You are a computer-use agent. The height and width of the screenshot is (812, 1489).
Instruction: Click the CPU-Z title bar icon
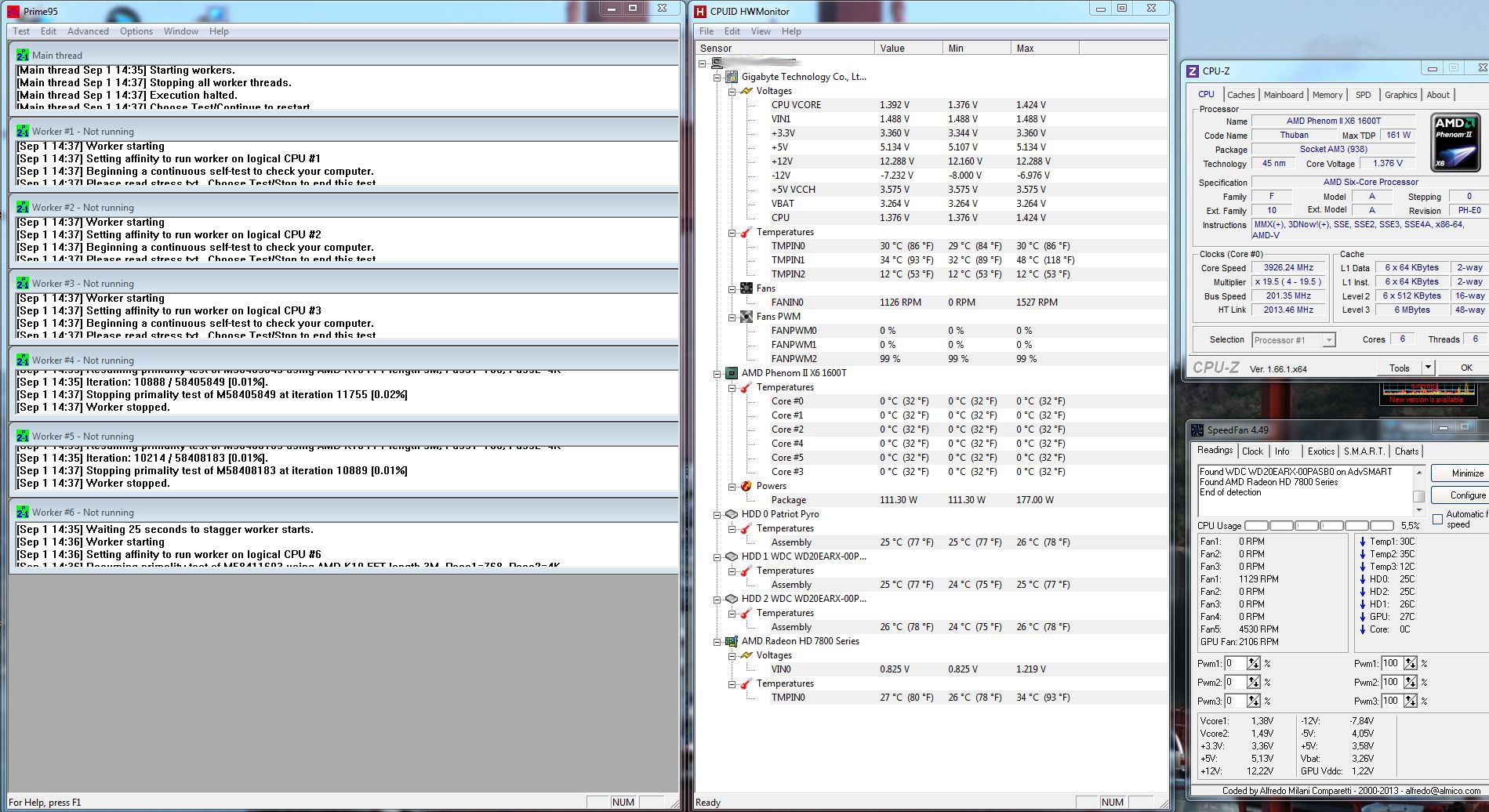tap(1193, 71)
